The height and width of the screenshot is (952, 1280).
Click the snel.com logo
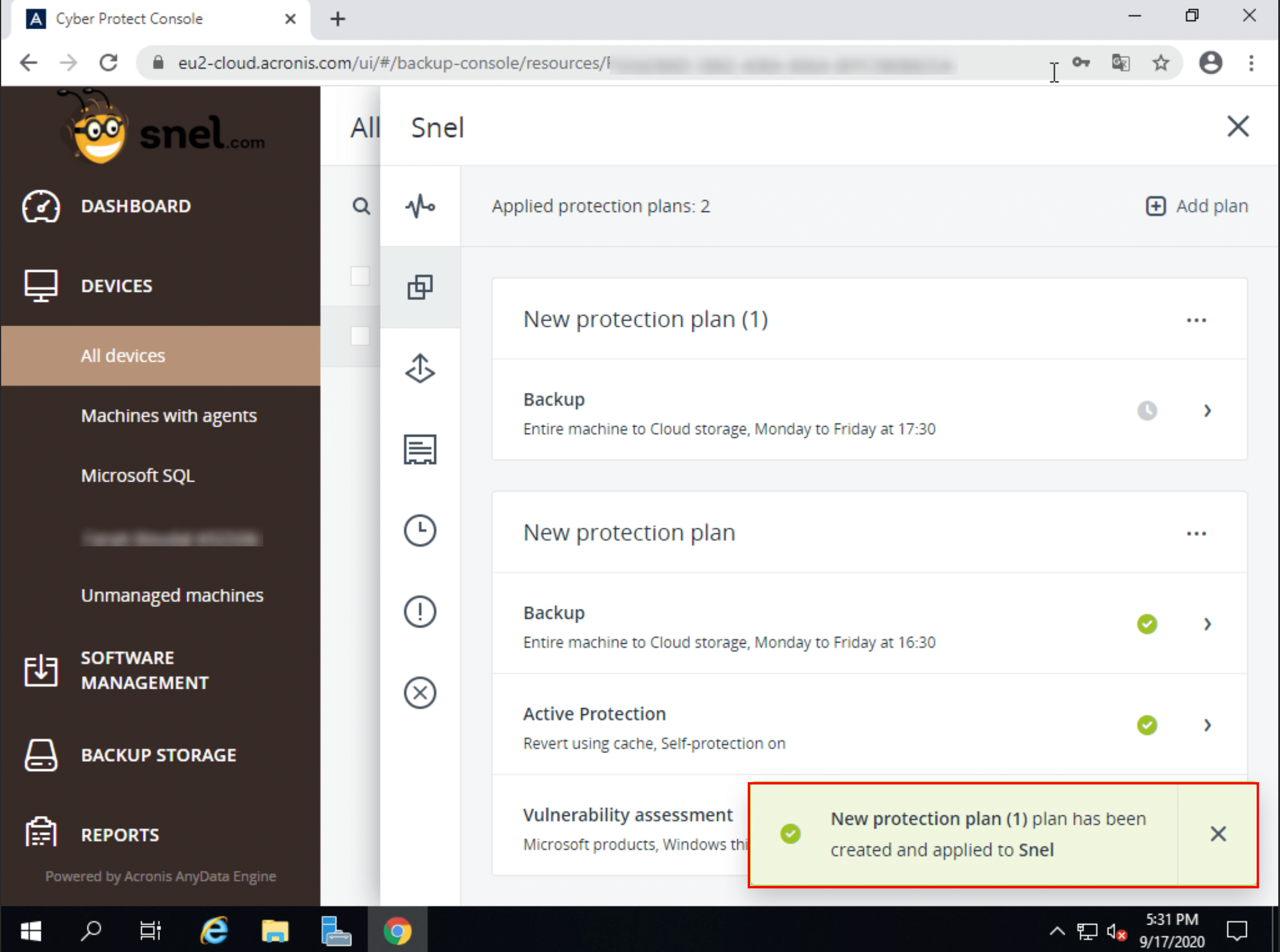tap(162, 127)
